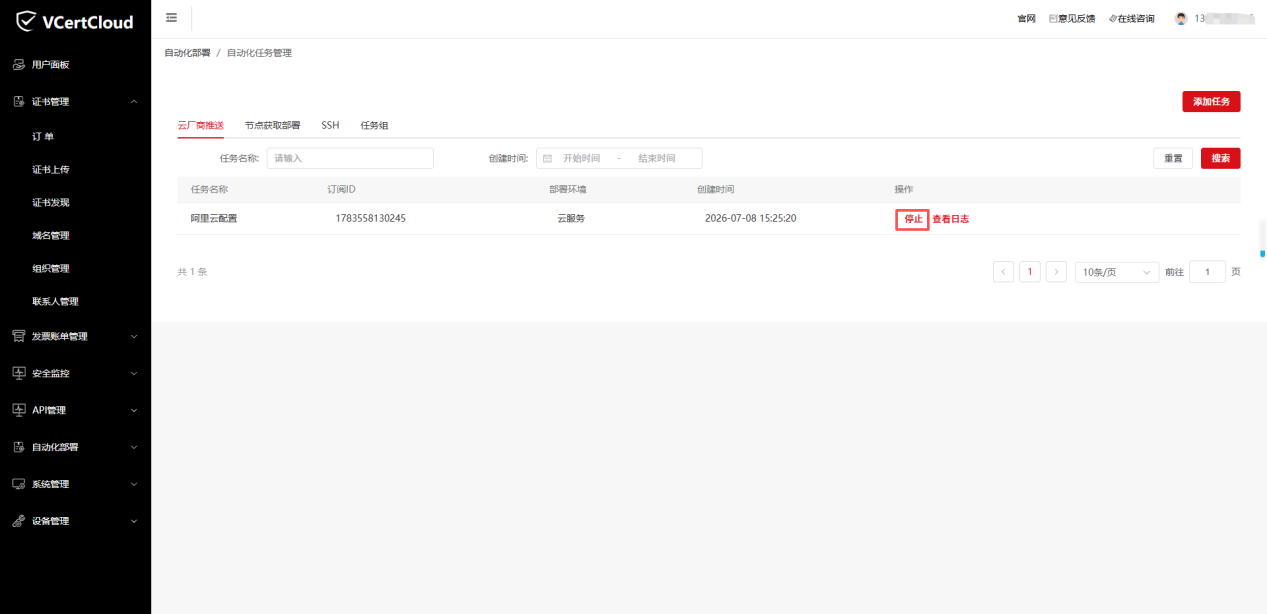This screenshot has height=614, width=1267.
Task: Open 证书上传 in the sidebar
Action: click(x=51, y=170)
